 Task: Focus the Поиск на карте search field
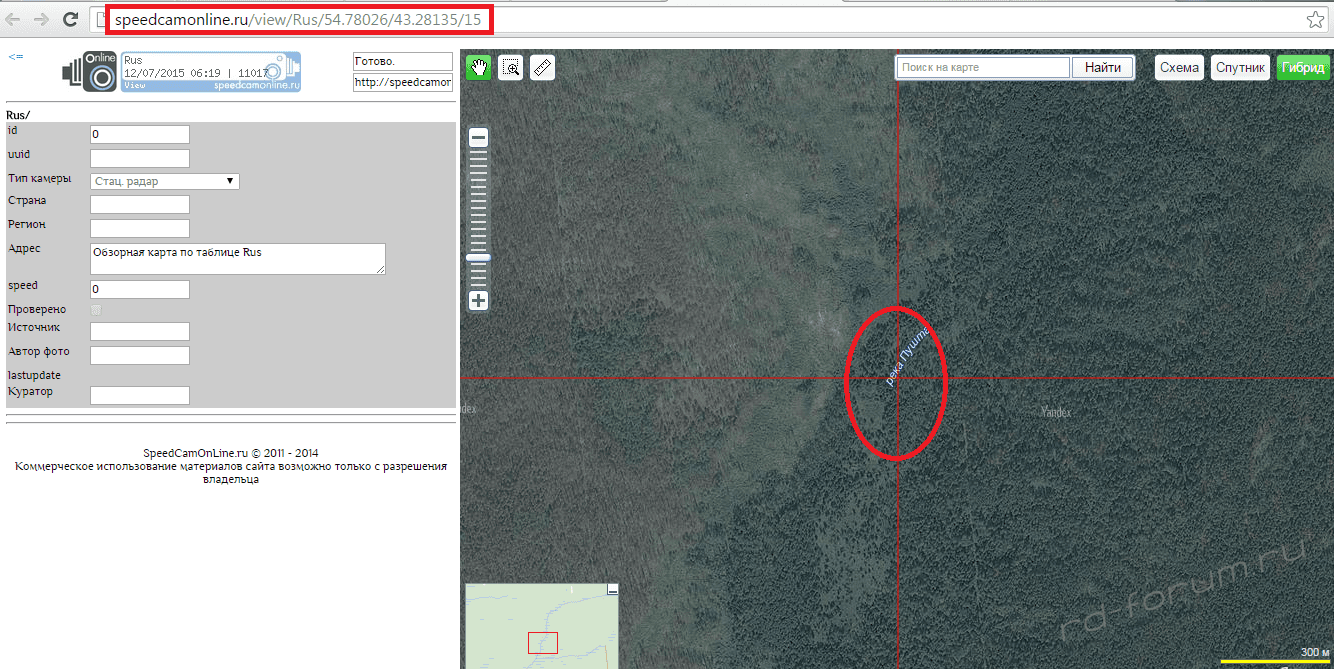coord(983,68)
